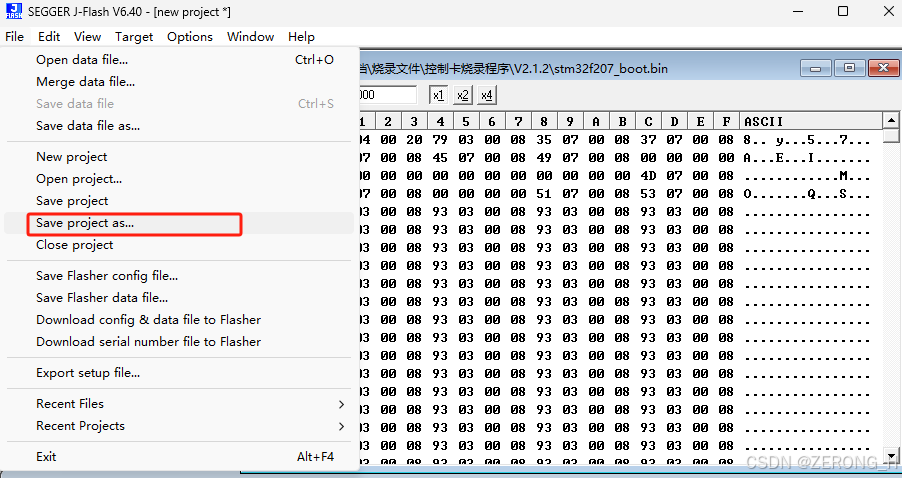Select Download serial number file to Flasher

[x=179, y=342]
